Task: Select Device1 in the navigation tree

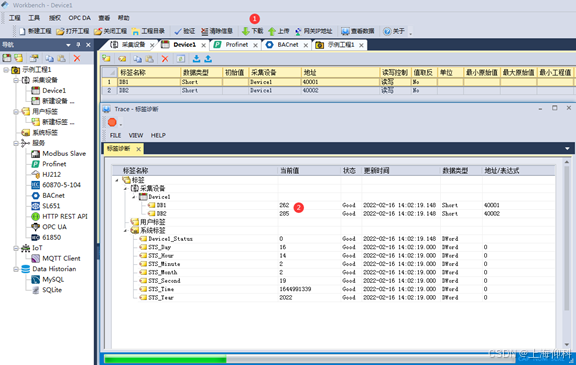Action: click(x=48, y=90)
